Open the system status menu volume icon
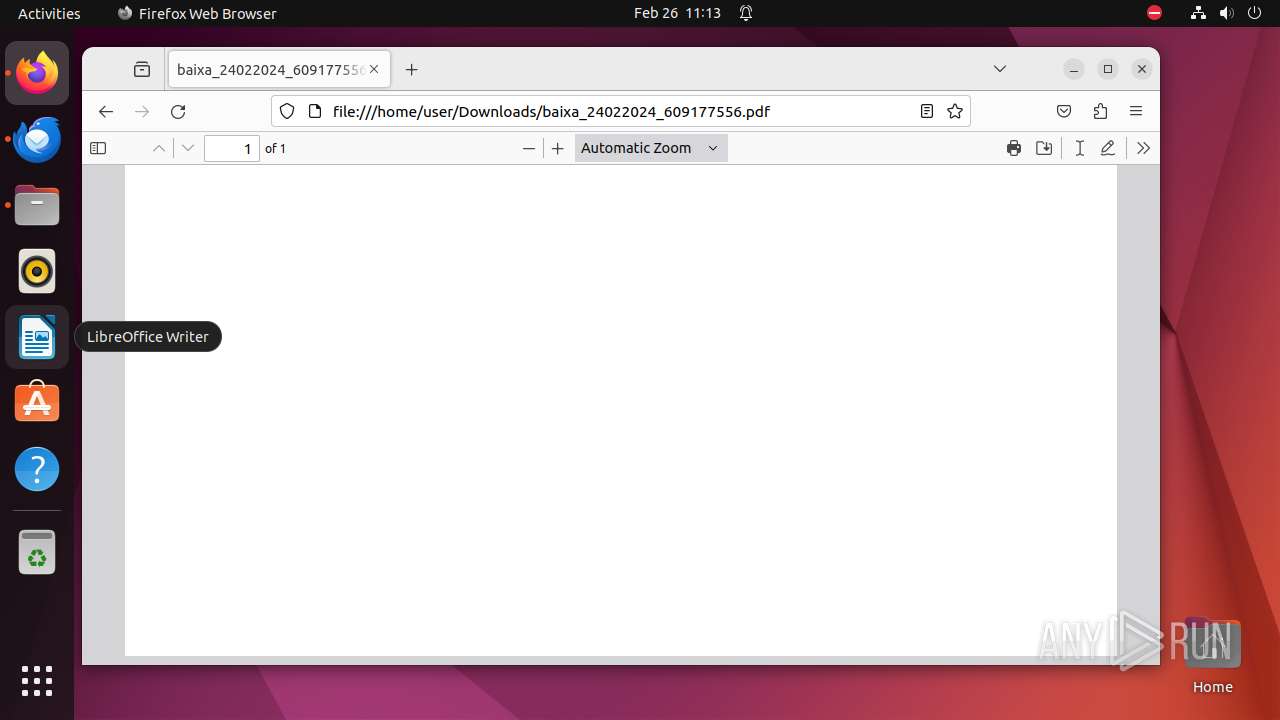The image size is (1280, 720). (x=1226, y=13)
